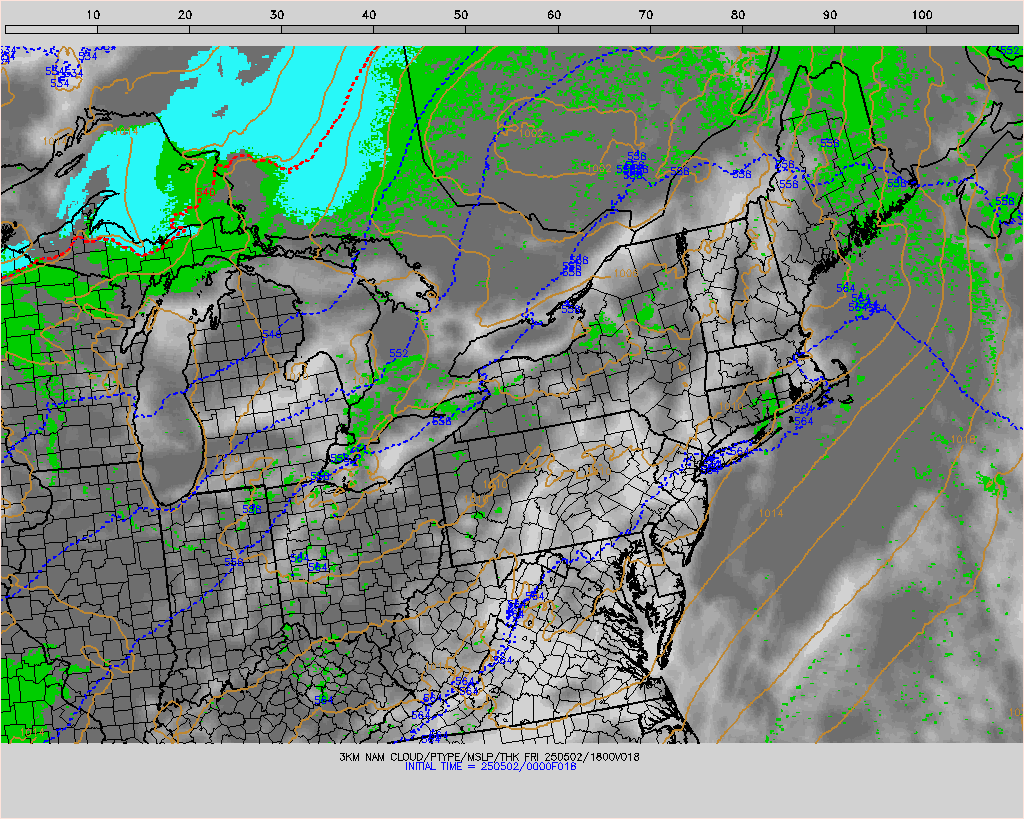The height and width of the screenshot is (819, 1024).
Task: Click the 1018 pressure contour label
Action: click(963, 440)
